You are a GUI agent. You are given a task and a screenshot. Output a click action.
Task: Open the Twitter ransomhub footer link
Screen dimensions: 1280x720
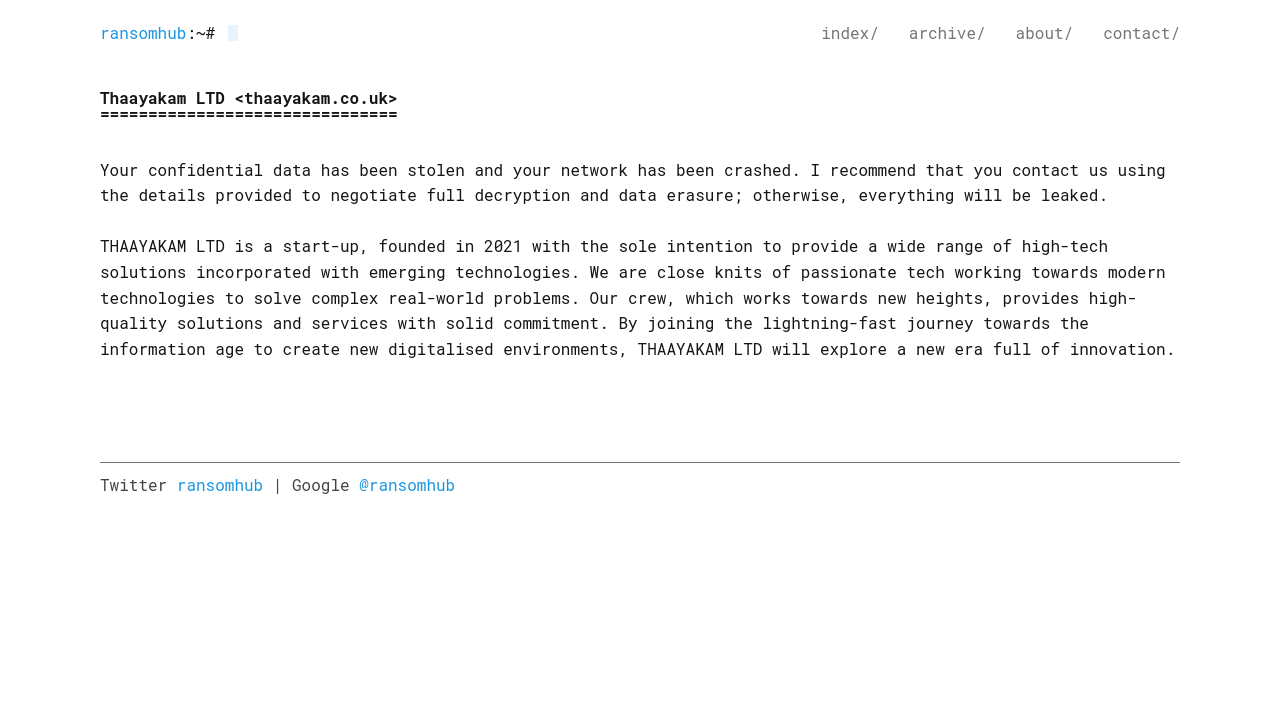(220, 485)
